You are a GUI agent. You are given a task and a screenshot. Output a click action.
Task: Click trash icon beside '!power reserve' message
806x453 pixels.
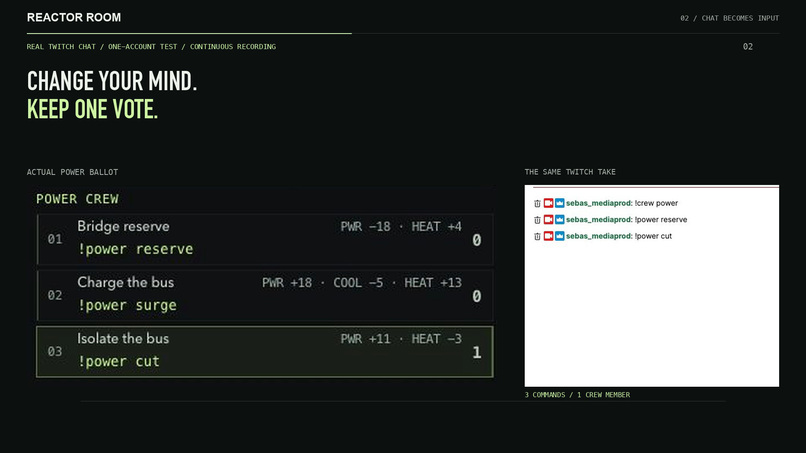[537, 220]
